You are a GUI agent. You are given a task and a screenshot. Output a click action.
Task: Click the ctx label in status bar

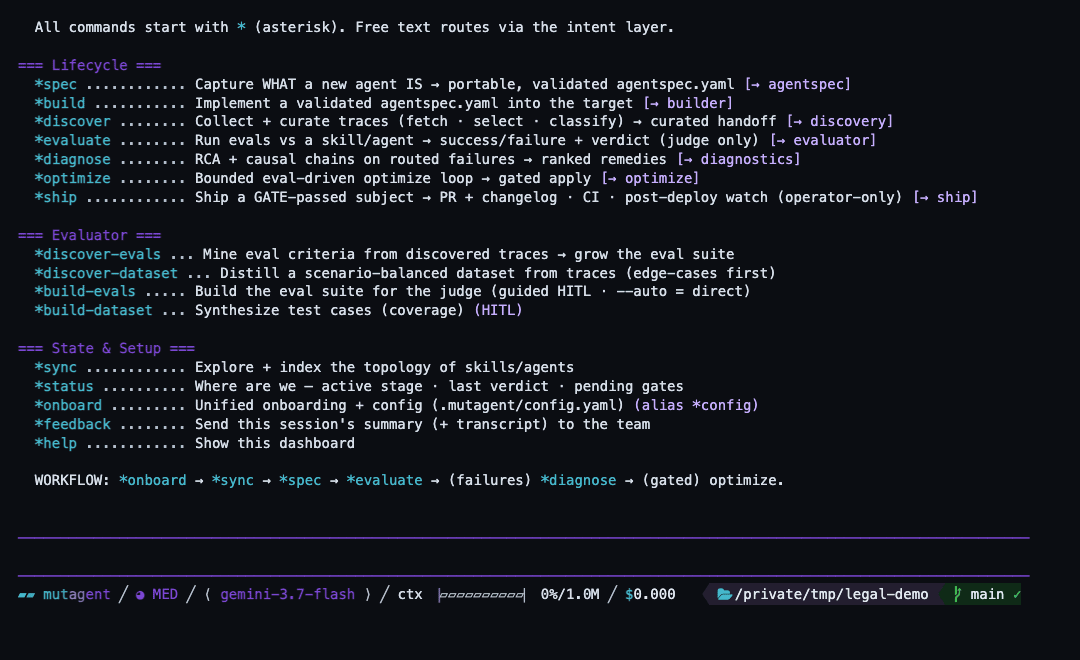410,595
